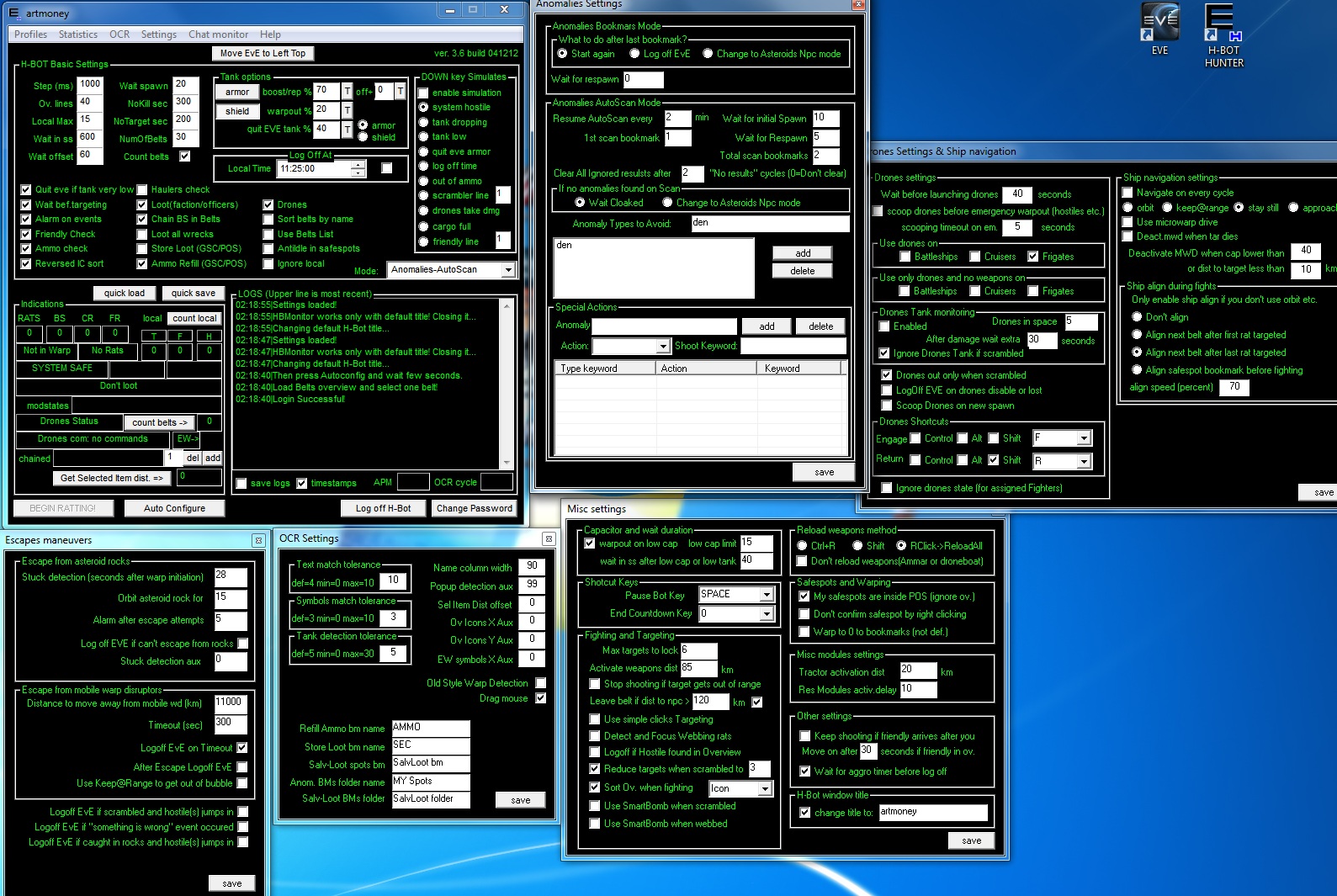Click the quick save button
Viewport: 1337px width, 896px height.
pos(194,293)
